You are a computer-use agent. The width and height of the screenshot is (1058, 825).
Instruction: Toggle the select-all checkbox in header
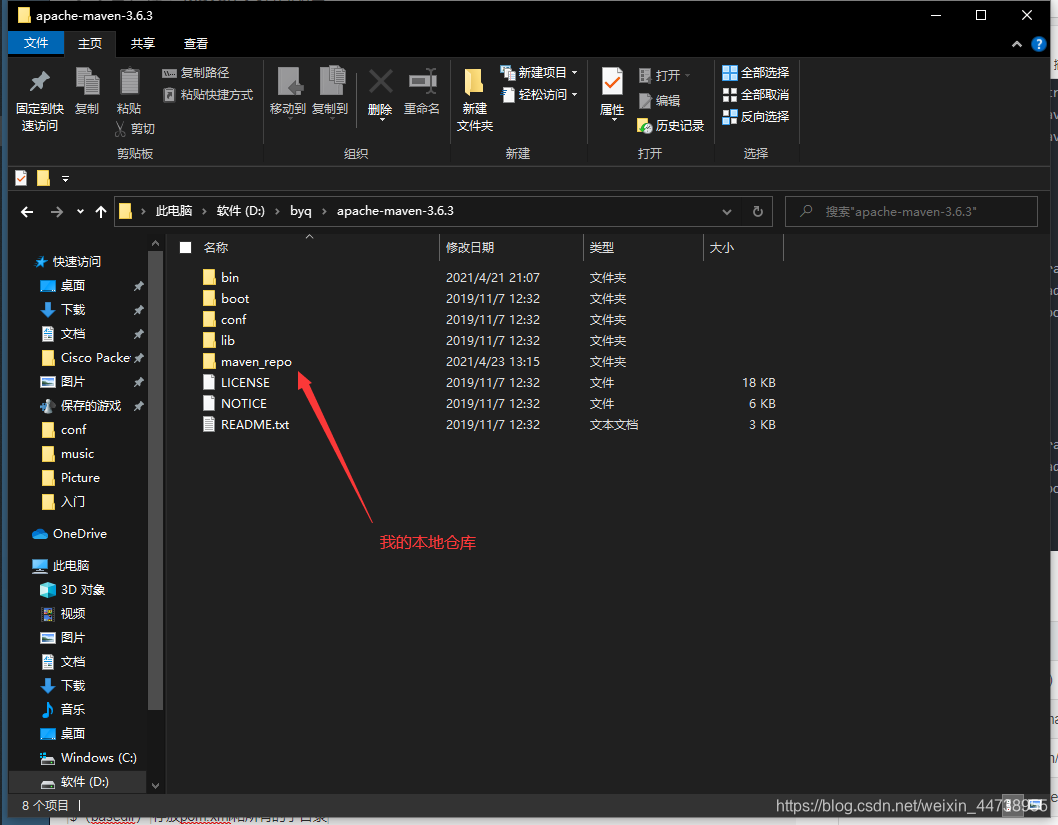[186, 248]
